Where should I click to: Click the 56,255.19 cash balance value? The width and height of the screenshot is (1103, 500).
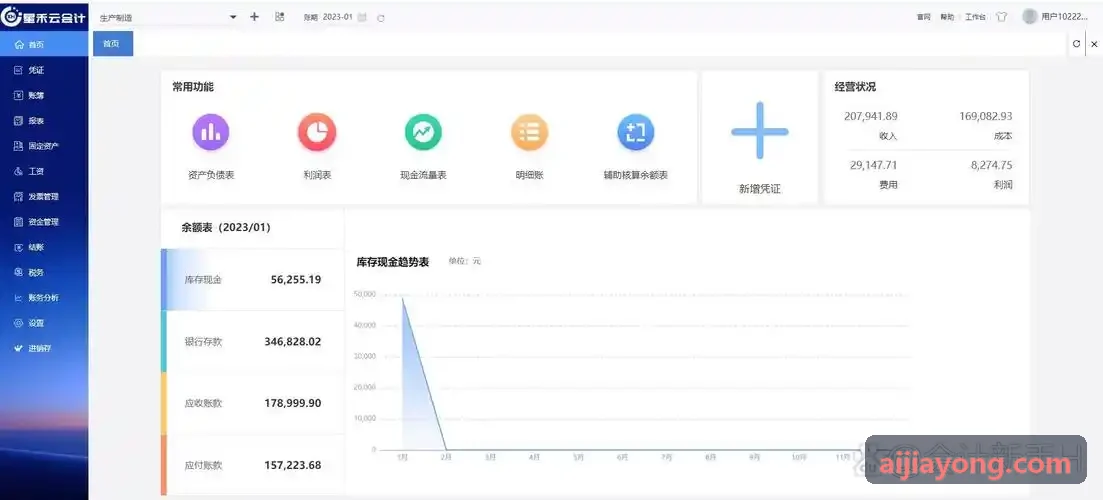click(296, 280)
